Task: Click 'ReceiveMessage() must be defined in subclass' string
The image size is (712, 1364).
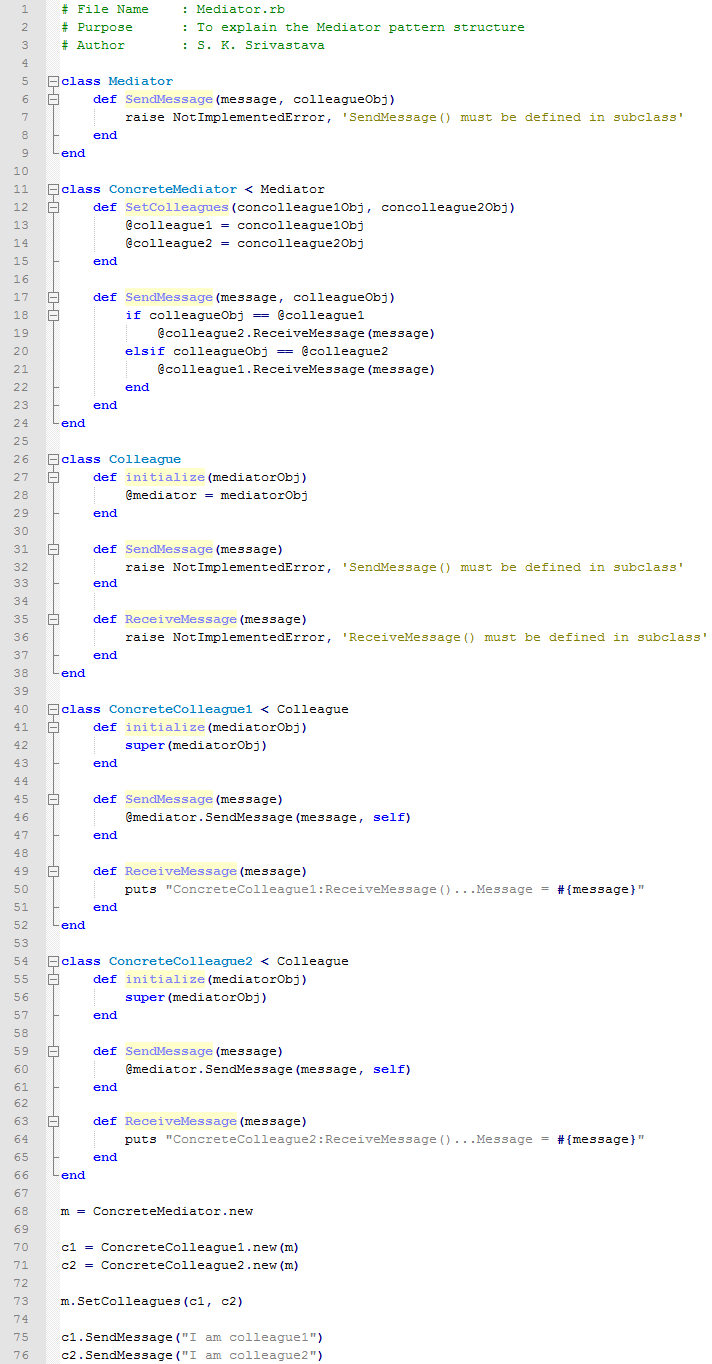Action: [x=524, y=637]
